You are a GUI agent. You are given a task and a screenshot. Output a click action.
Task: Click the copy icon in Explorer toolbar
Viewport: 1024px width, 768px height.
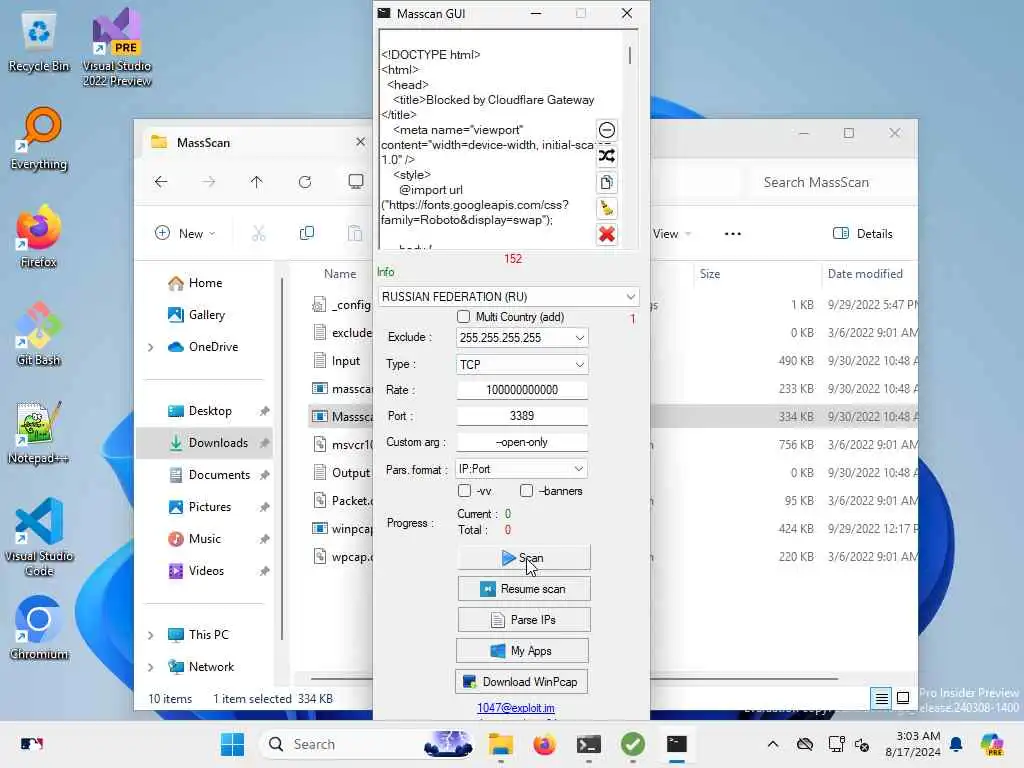306,233
